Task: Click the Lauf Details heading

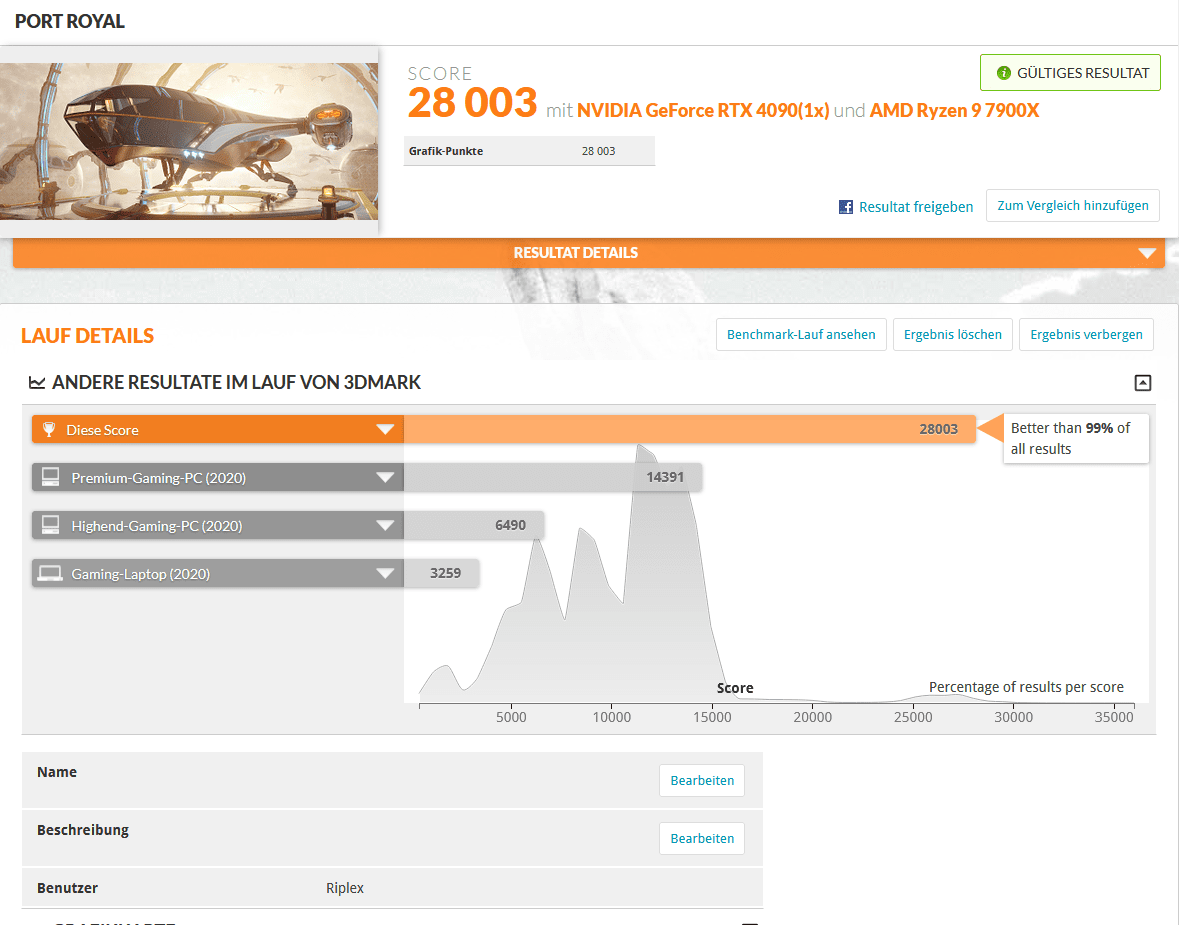Action: 87,335
